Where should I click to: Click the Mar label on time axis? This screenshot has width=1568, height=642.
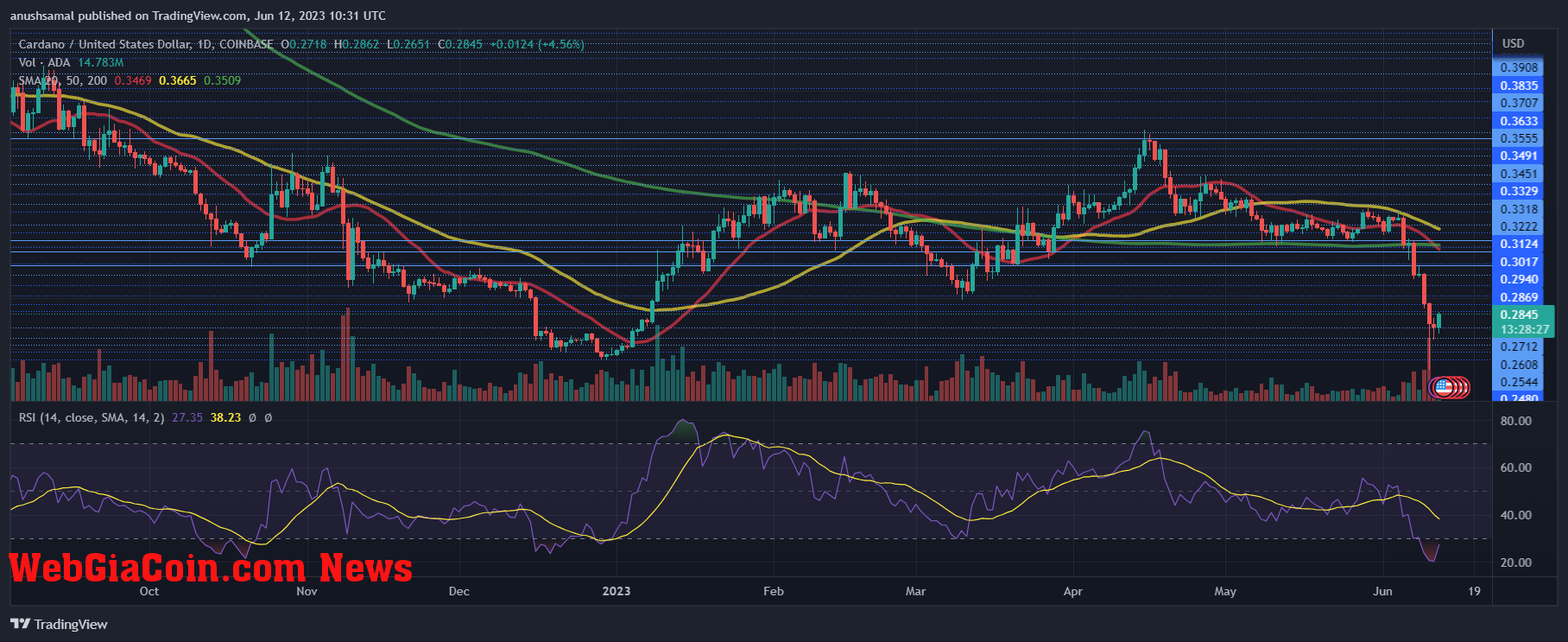(915, 591)
